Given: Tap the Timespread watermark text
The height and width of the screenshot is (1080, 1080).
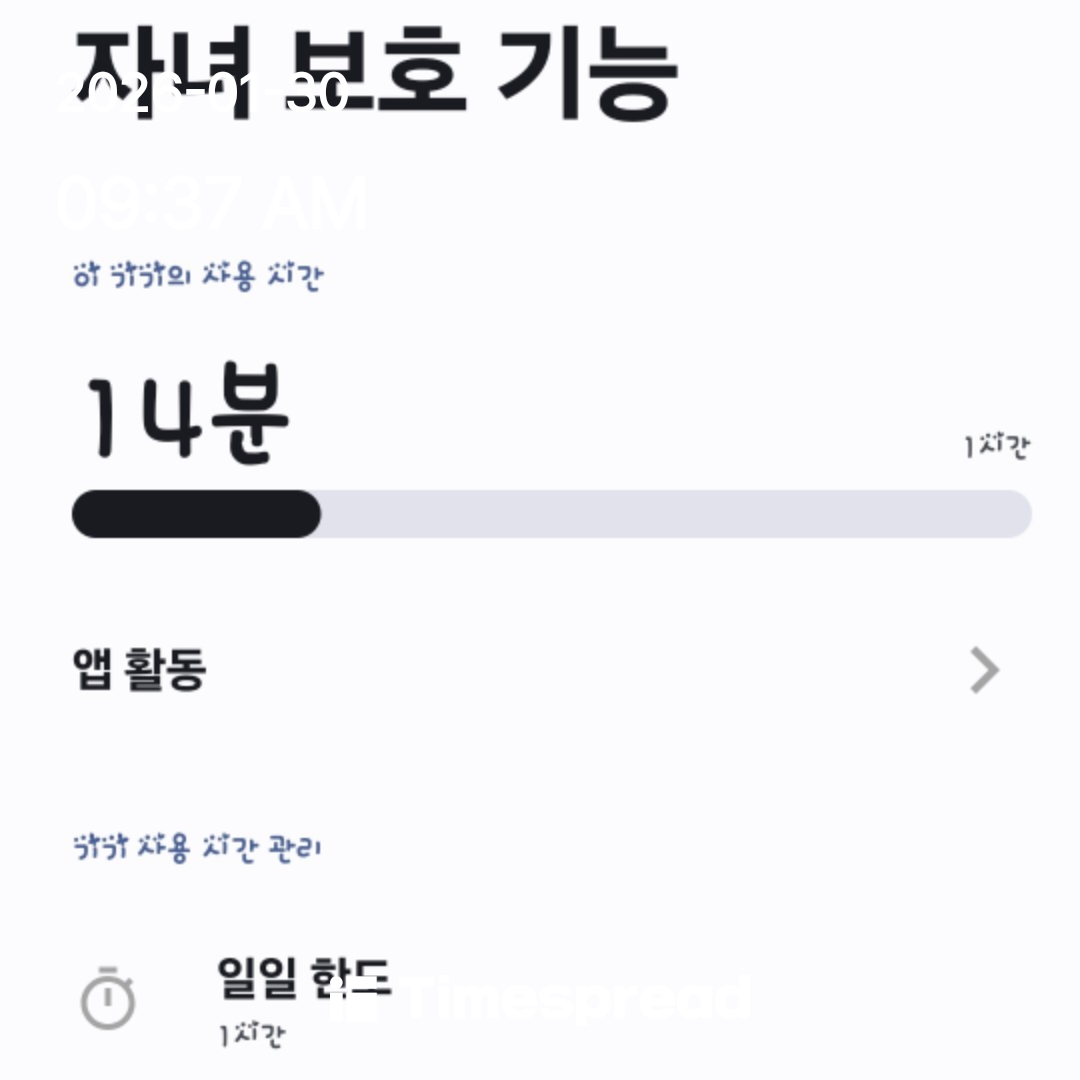Looking at the screenshot, I should (575, 998).
